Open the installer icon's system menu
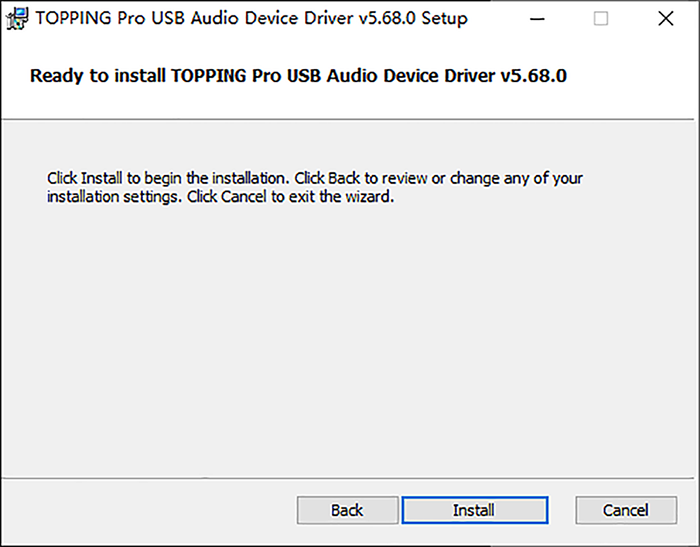This screenshot has width=700, height=547. click(x=17, y=18)
